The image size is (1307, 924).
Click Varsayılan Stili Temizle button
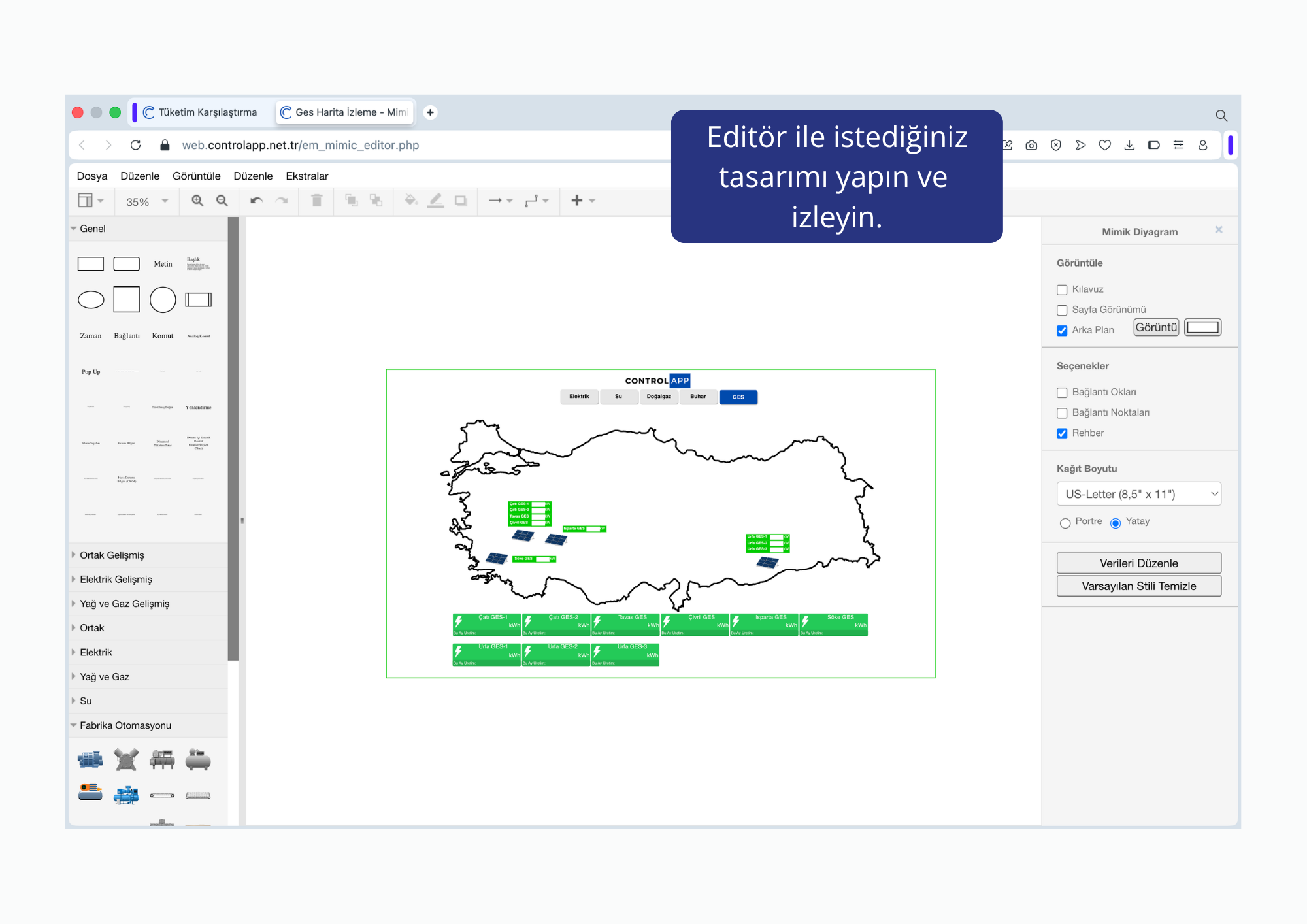tap(1138, 586)
